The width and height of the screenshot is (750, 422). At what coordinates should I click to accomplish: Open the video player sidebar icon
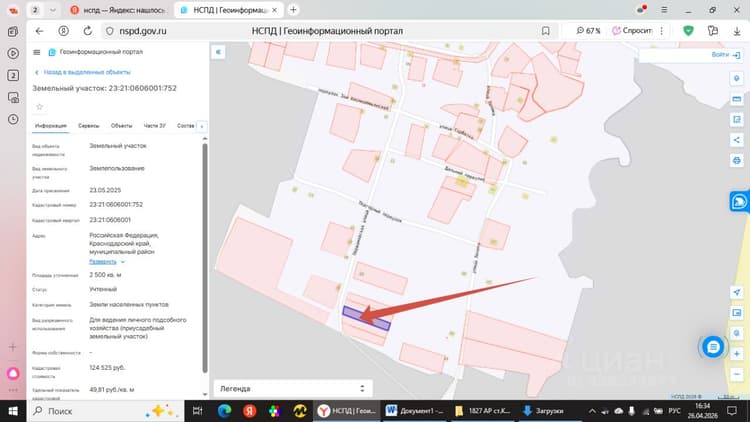pos(13,53)
